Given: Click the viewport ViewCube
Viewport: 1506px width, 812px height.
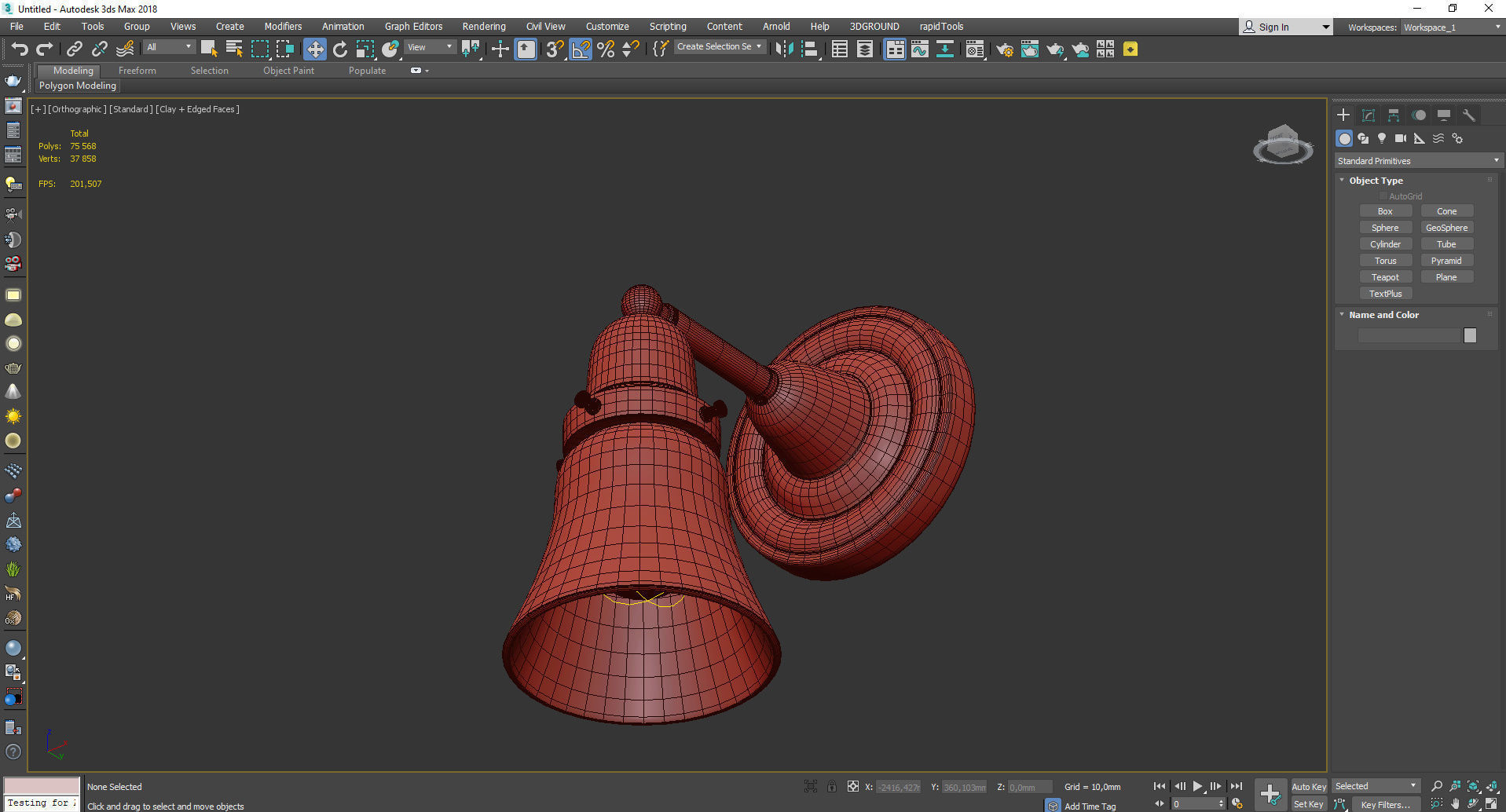Looking at the screenshot, I should 1283,144.
